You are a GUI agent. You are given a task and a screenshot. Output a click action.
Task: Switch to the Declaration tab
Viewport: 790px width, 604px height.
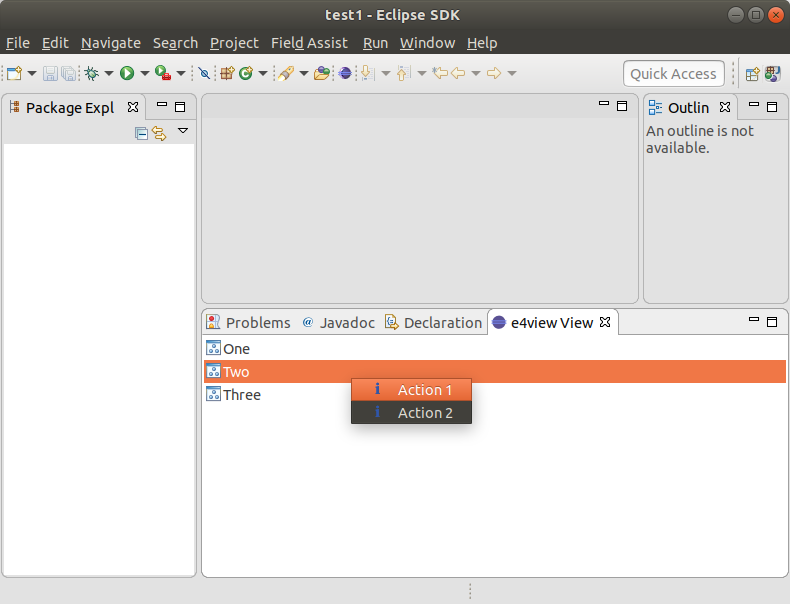click(x=433, y=322)
